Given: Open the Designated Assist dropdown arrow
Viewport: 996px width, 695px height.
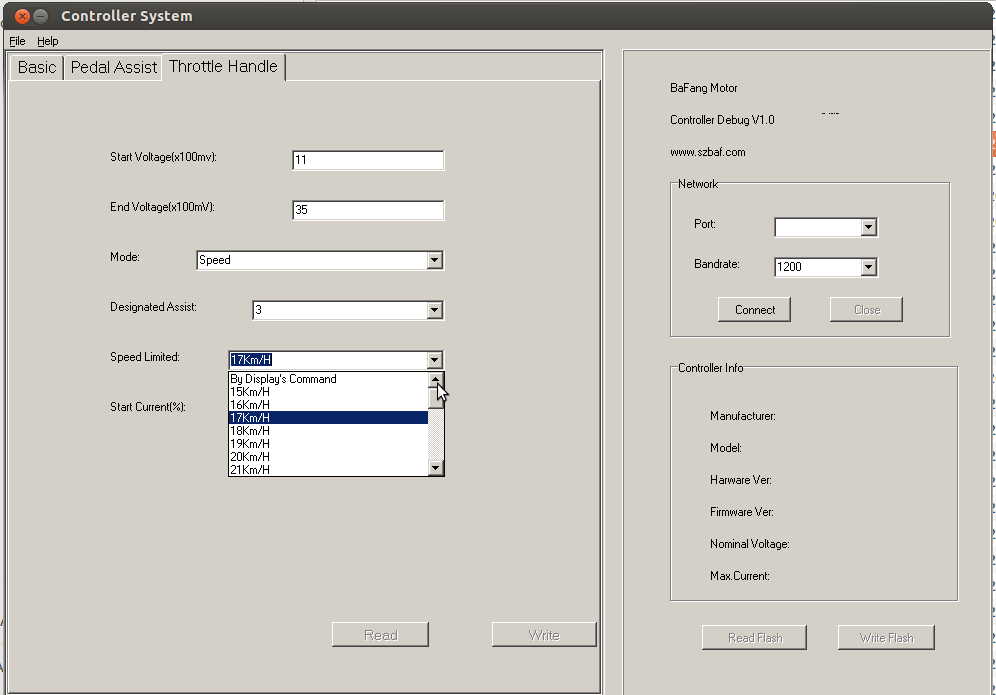Looking at the screenshot, I should click(x=434, y=310).
